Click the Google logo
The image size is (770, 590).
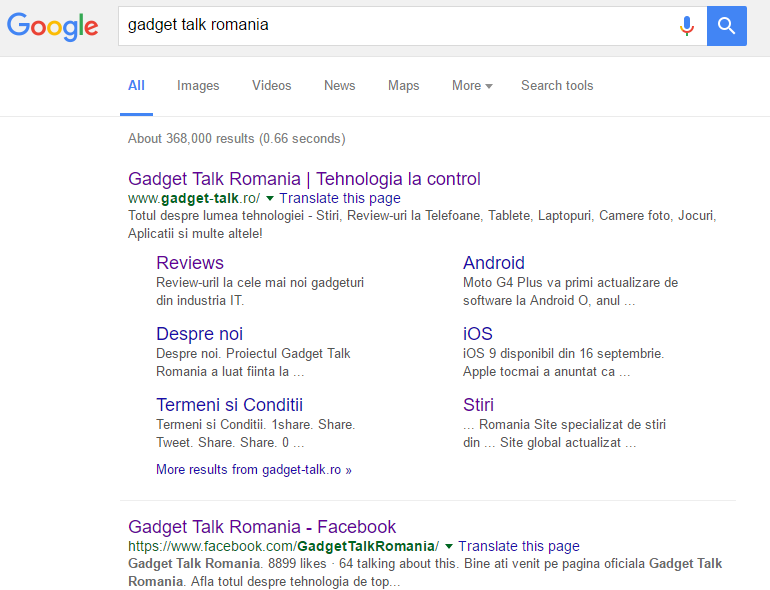click(53, 26)
